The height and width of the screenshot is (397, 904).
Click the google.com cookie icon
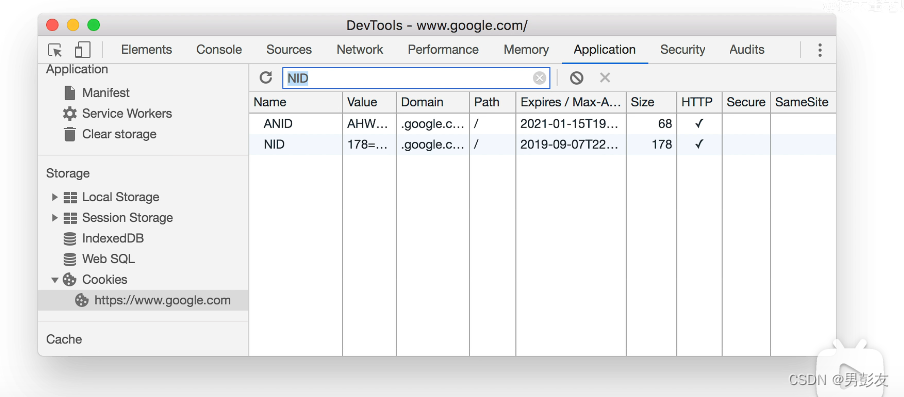82,300
